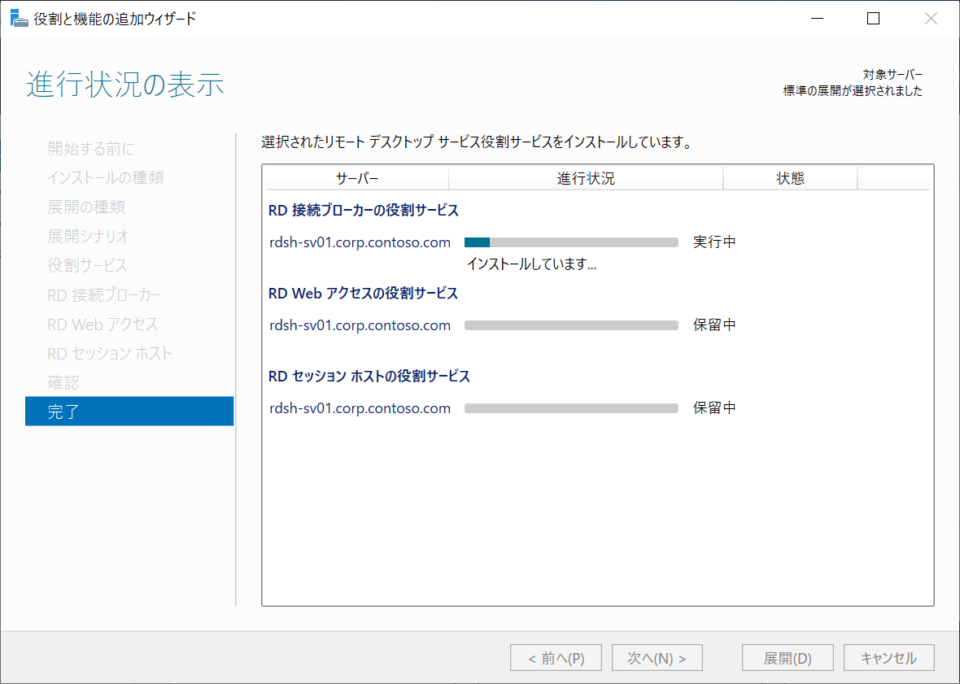Click the 前へ(P) button
Image resolution: width=960 pixels, height=684 pixels.
pos(556,658)
